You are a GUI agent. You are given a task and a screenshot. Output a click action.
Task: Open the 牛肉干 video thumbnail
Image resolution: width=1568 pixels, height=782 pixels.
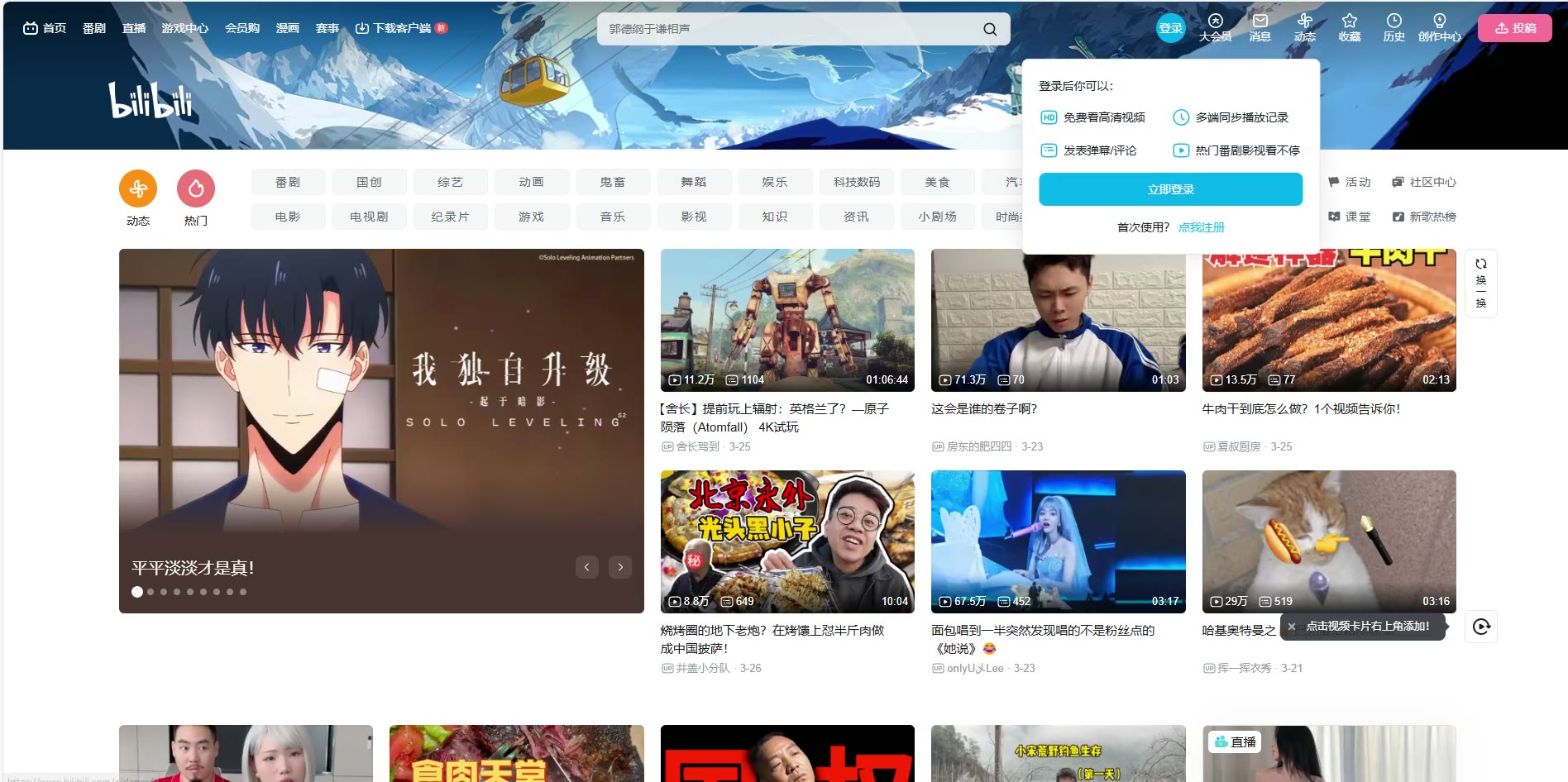point(1329,320)
